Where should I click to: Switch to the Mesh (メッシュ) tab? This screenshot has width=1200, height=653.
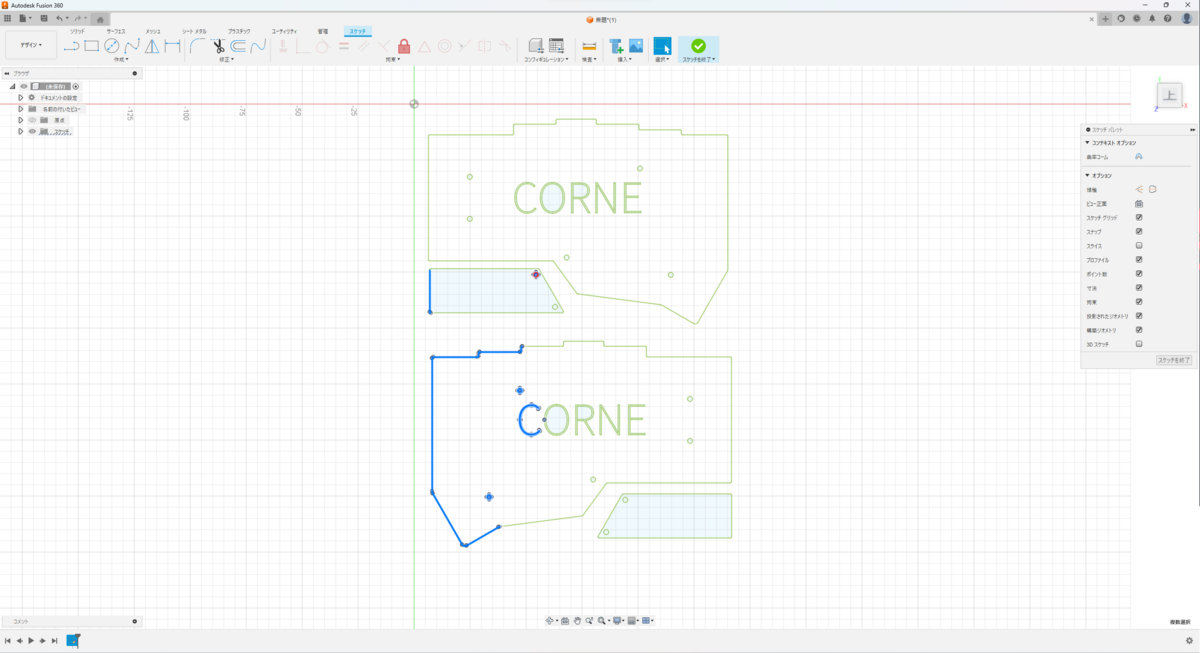(x=153, y=31)
